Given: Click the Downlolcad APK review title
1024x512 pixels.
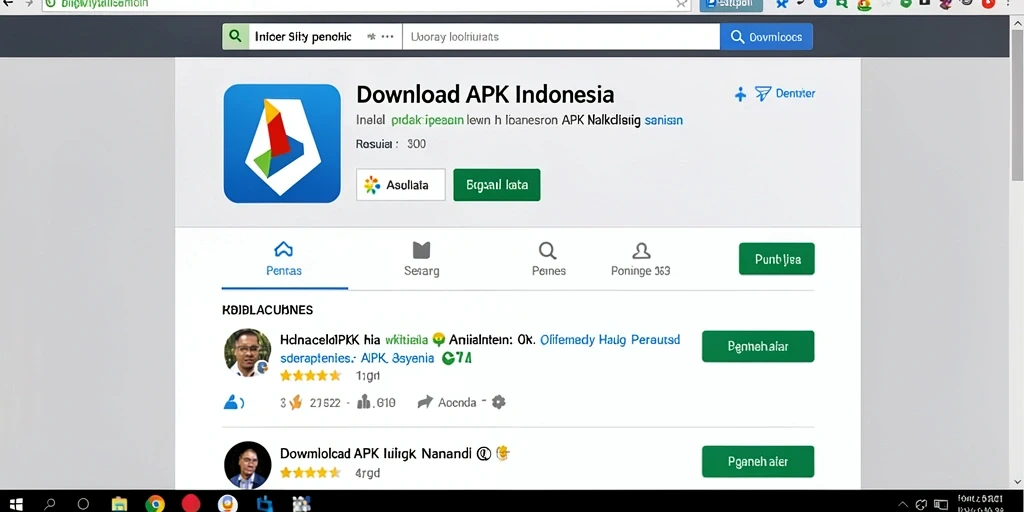Looking at the screenshot, I should (x=376, y=453).
